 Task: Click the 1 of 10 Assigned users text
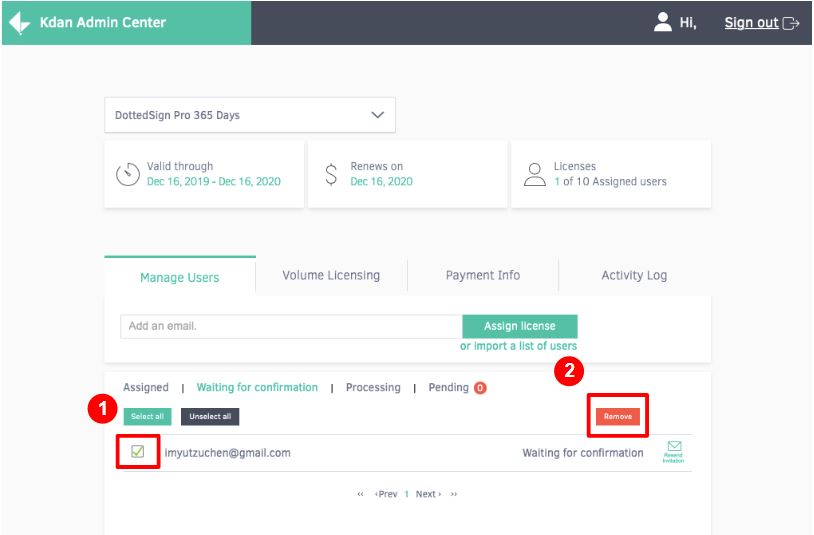(610, 181)
